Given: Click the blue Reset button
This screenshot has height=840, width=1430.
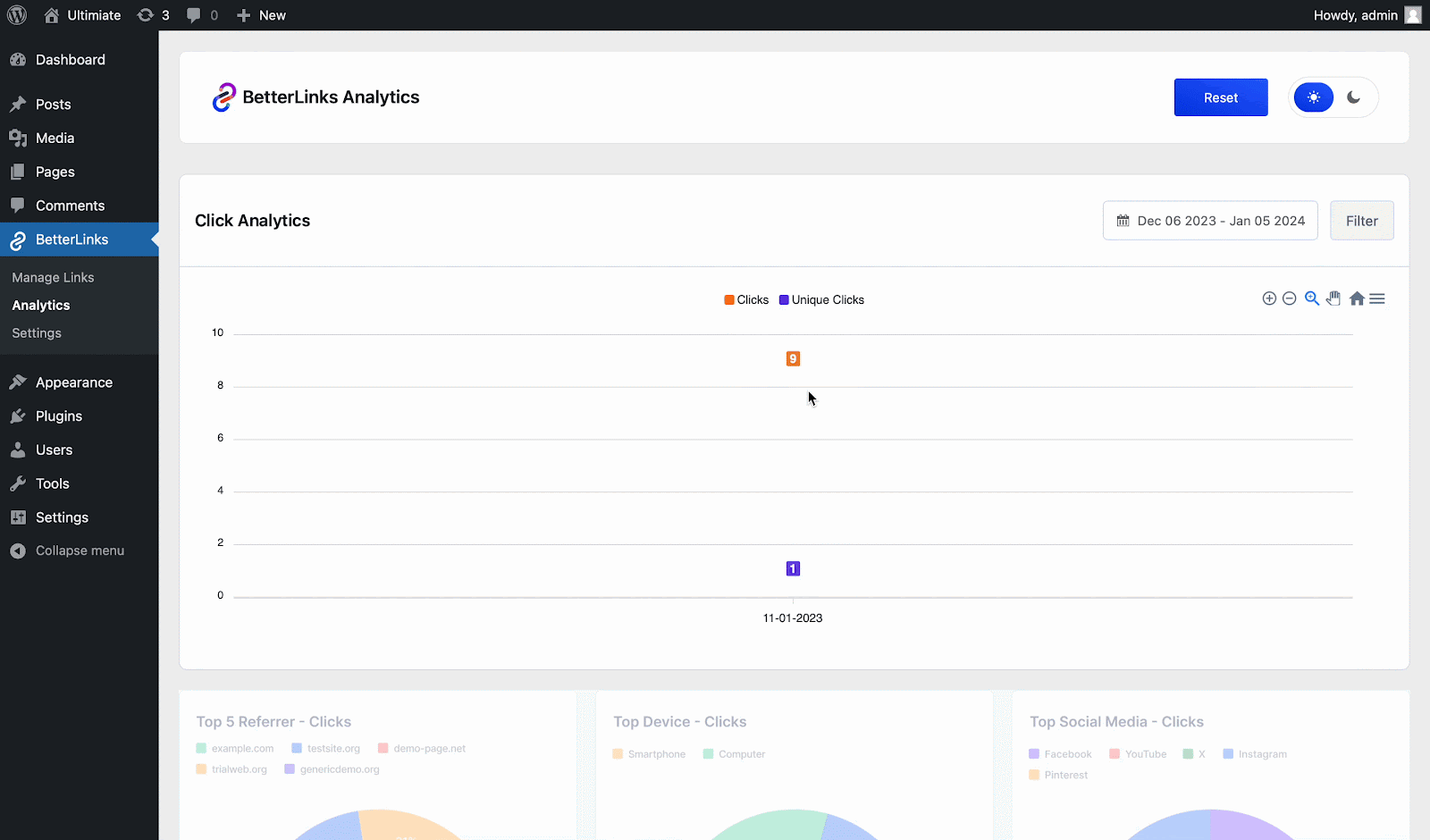Looking at the screenshot, I should [x=1220, y=97].
